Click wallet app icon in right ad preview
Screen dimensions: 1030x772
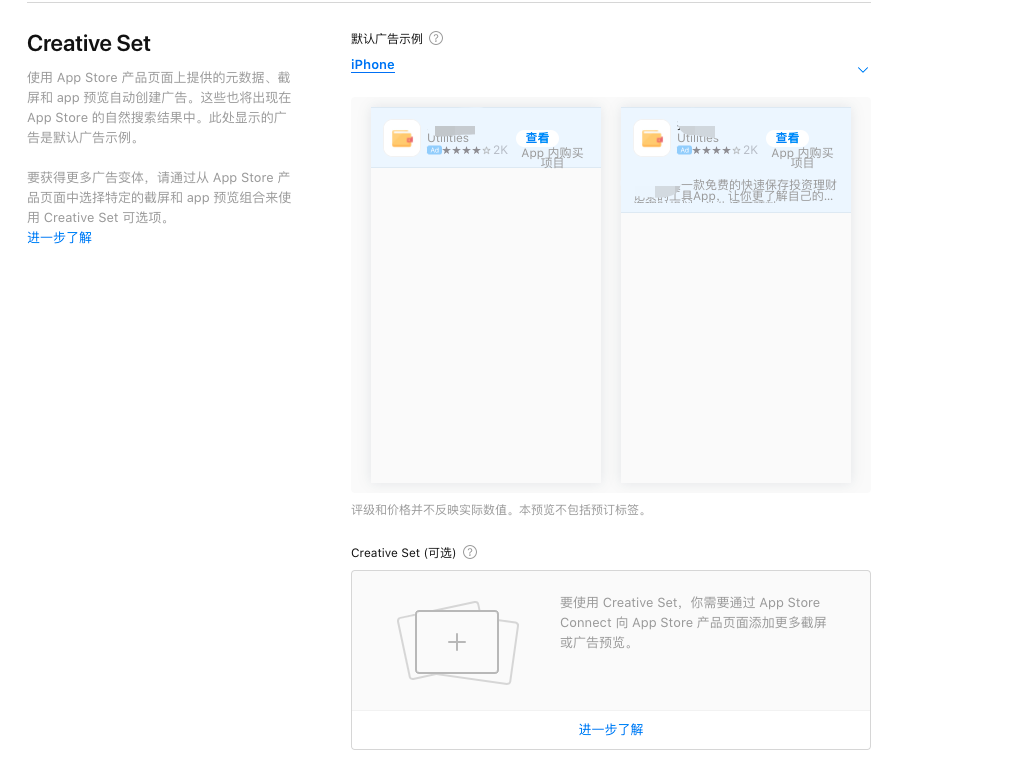click(652, 138)
